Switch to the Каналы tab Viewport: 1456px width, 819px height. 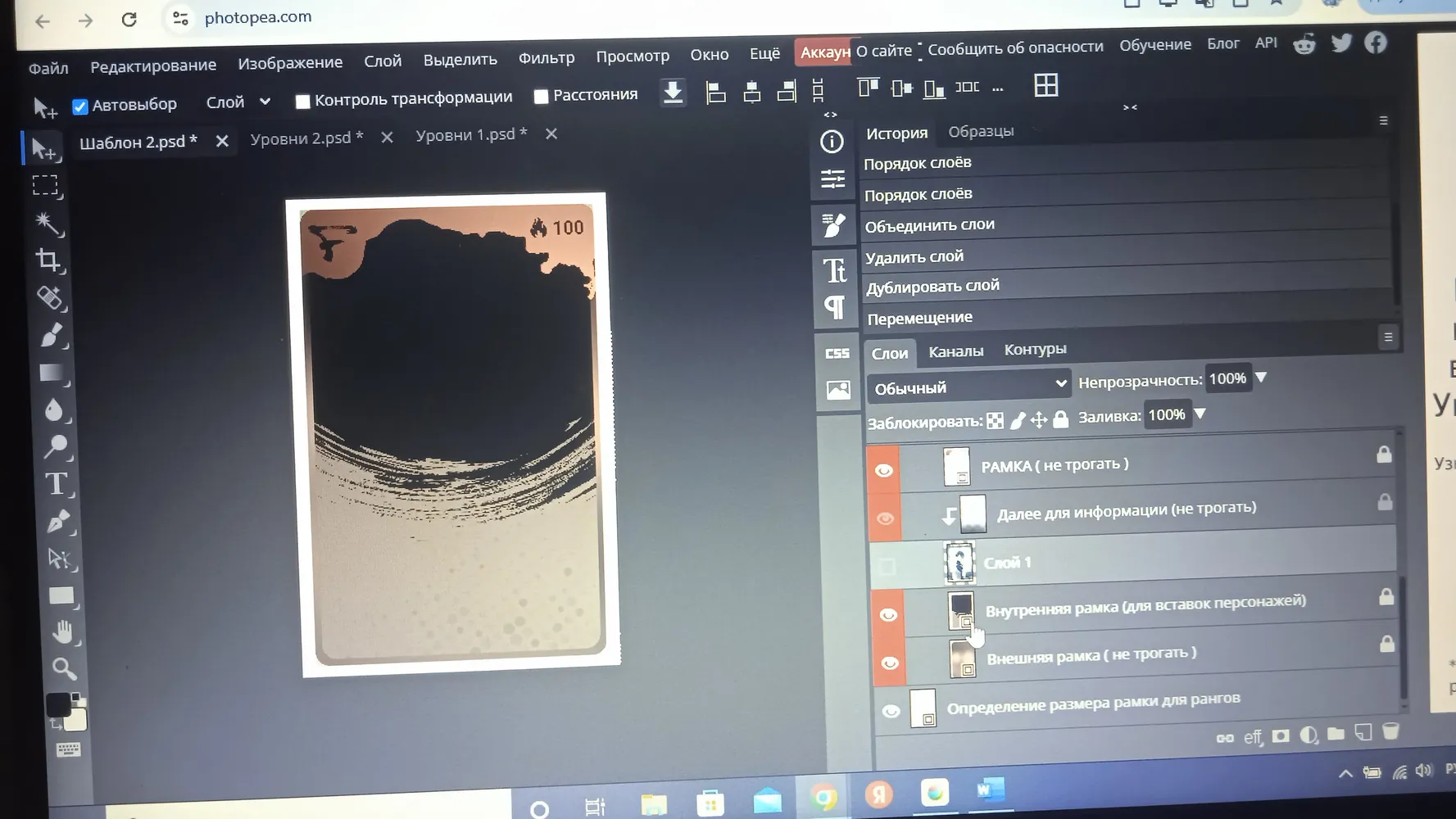(955, 351)
